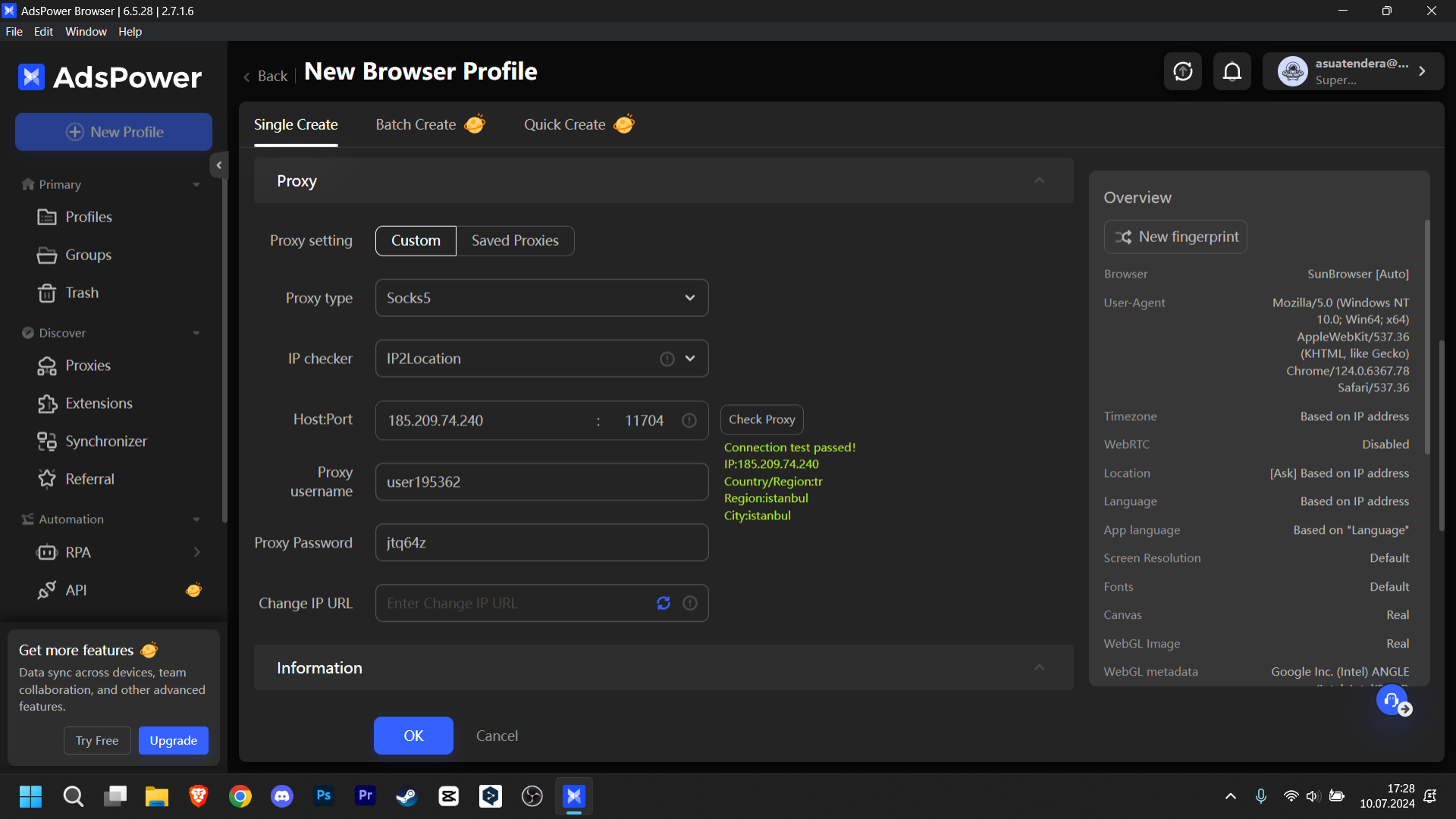Image resolution: width=1456 pixels, height=819 pixels.
Task: Open the Extensions puzzle icon
Action: coord(47,404)
